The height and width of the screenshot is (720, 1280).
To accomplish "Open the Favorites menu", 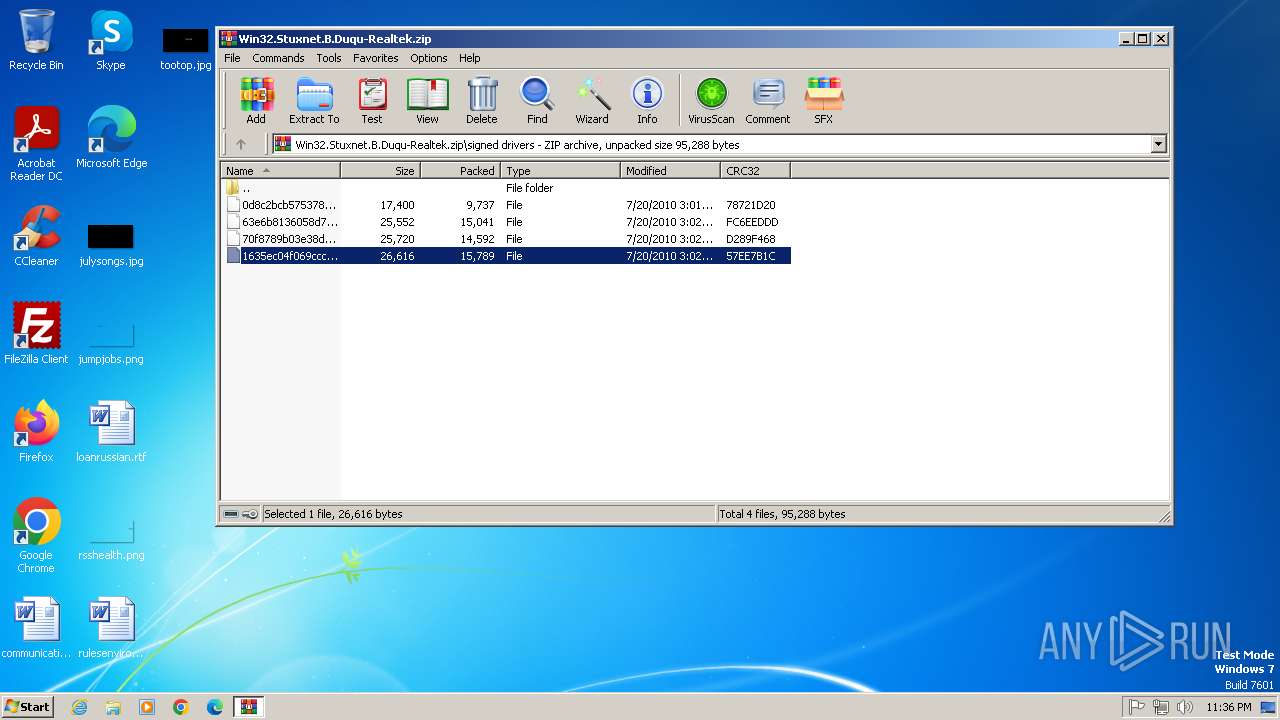I will pos(376,58).
